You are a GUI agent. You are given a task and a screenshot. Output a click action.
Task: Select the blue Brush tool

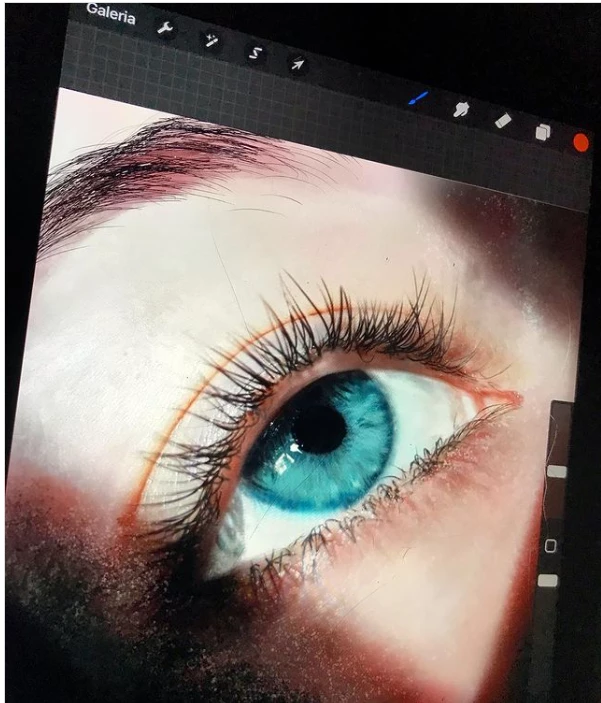pyautogui.click(x=418, y=98)
